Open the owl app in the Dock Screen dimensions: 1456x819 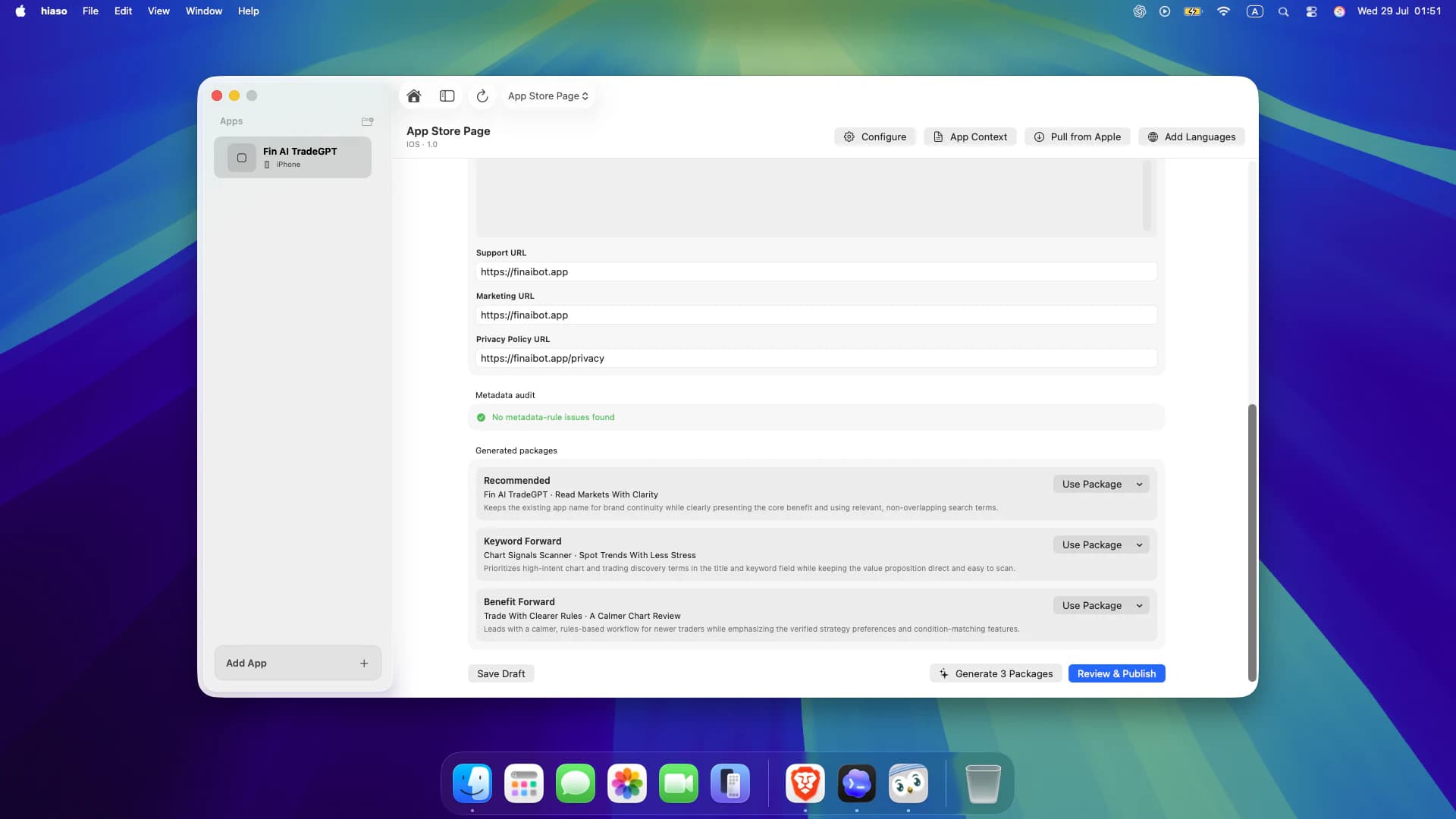(908, 783)
